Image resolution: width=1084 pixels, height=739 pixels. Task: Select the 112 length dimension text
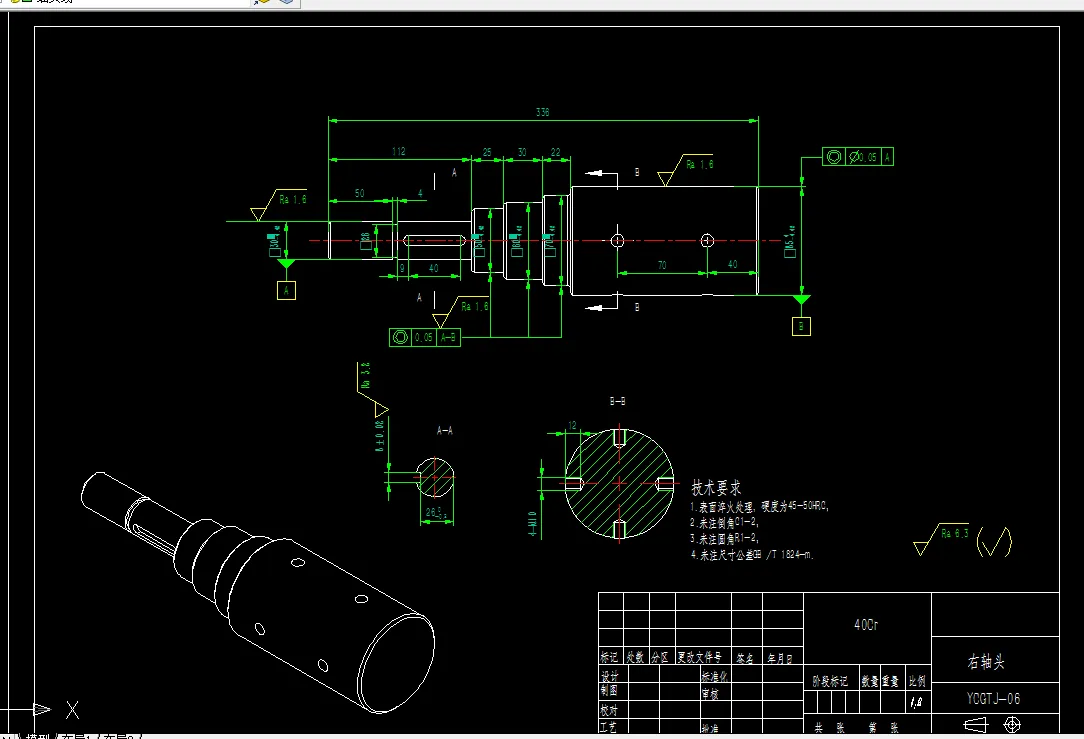399,151
